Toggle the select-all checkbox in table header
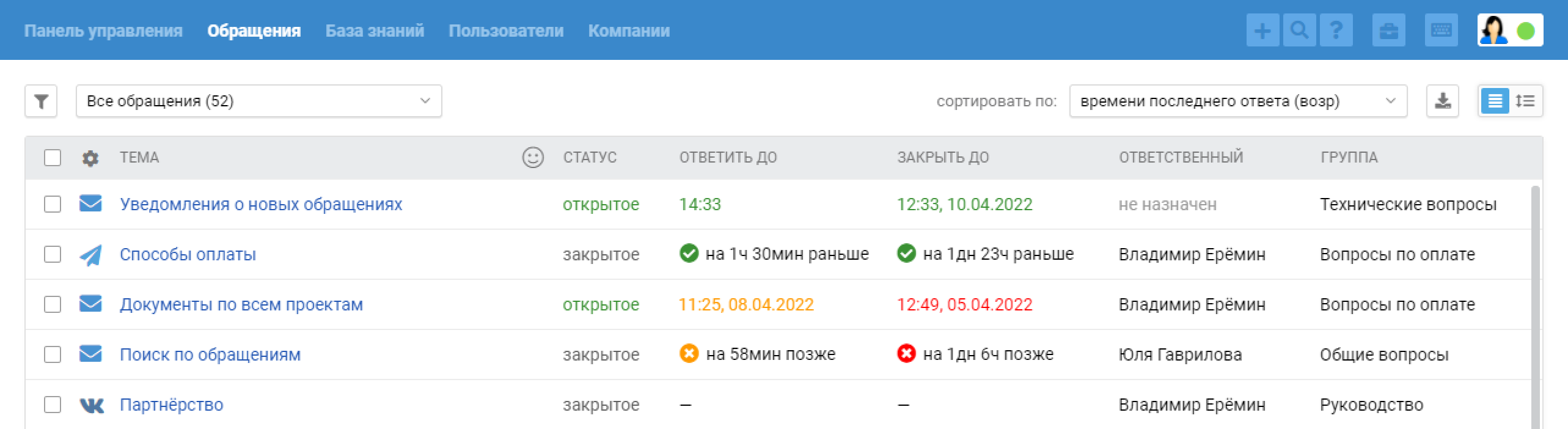The image size is (1568, 429). [53, 158]
